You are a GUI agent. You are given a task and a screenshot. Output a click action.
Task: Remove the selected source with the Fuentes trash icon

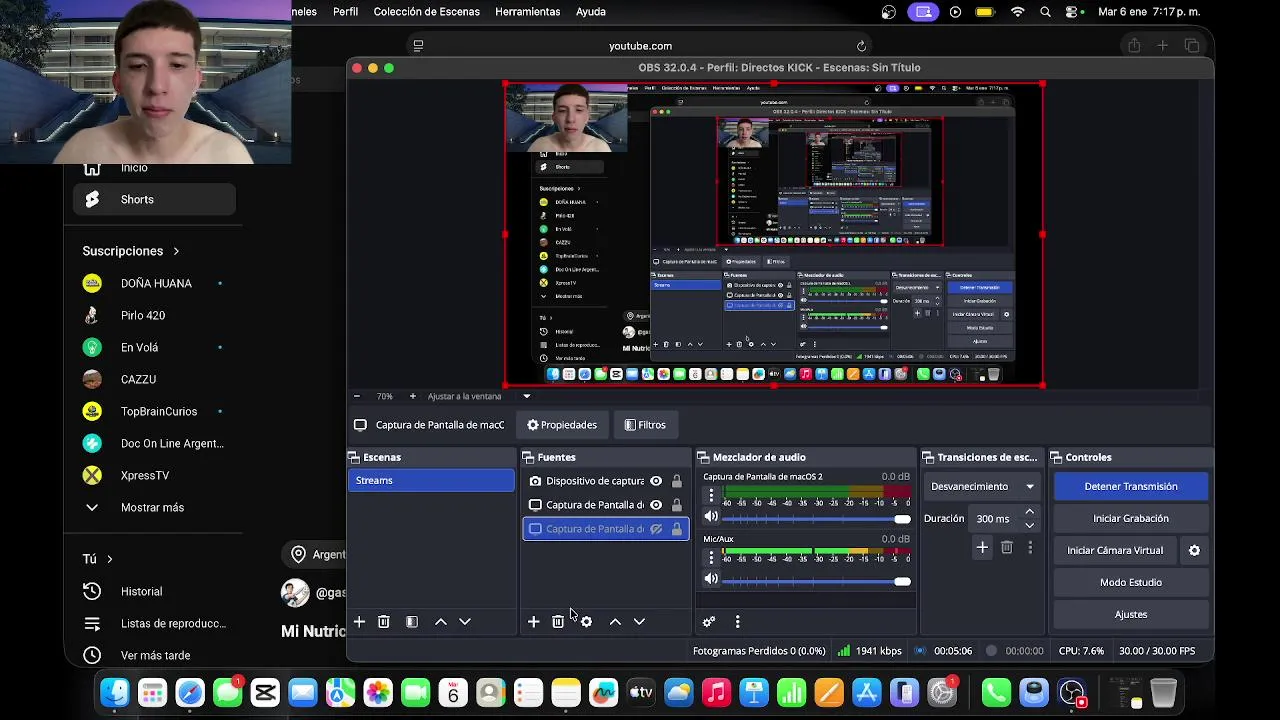(x=558, y=622)
